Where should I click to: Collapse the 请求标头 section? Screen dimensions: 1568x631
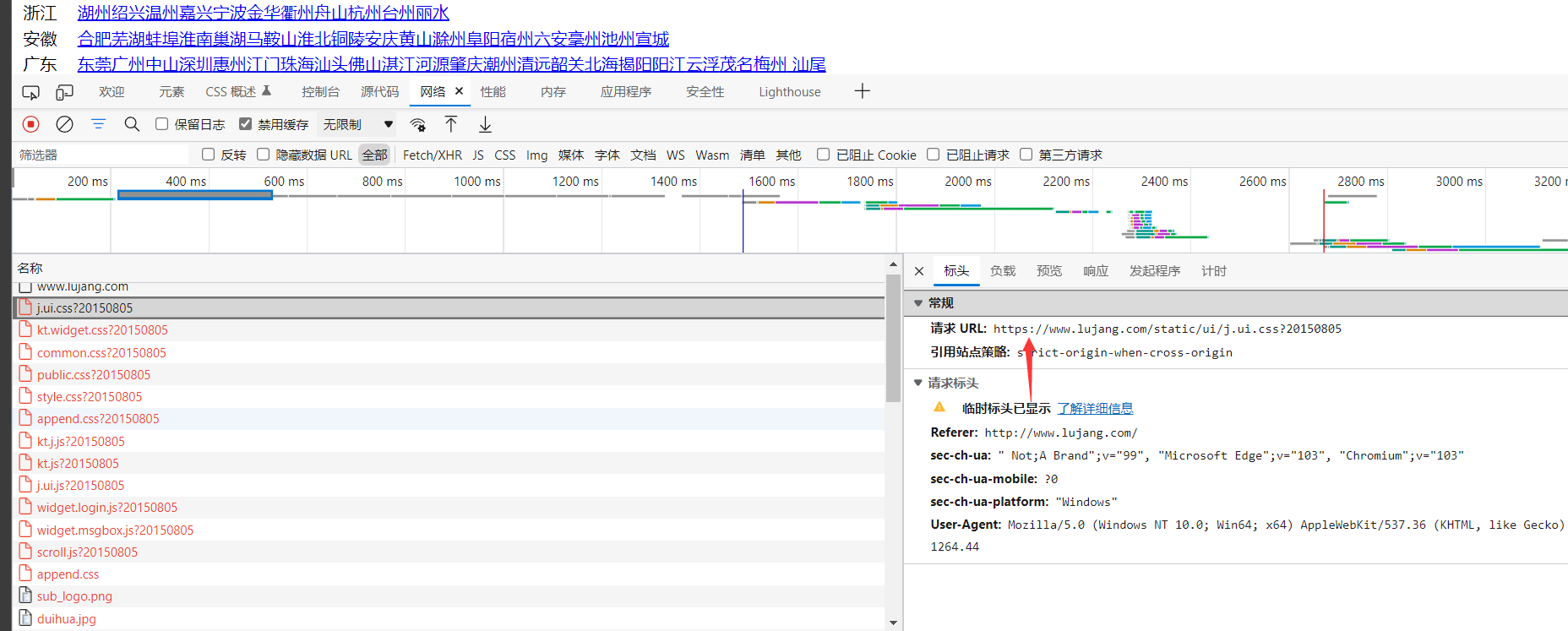coord(918,383)
